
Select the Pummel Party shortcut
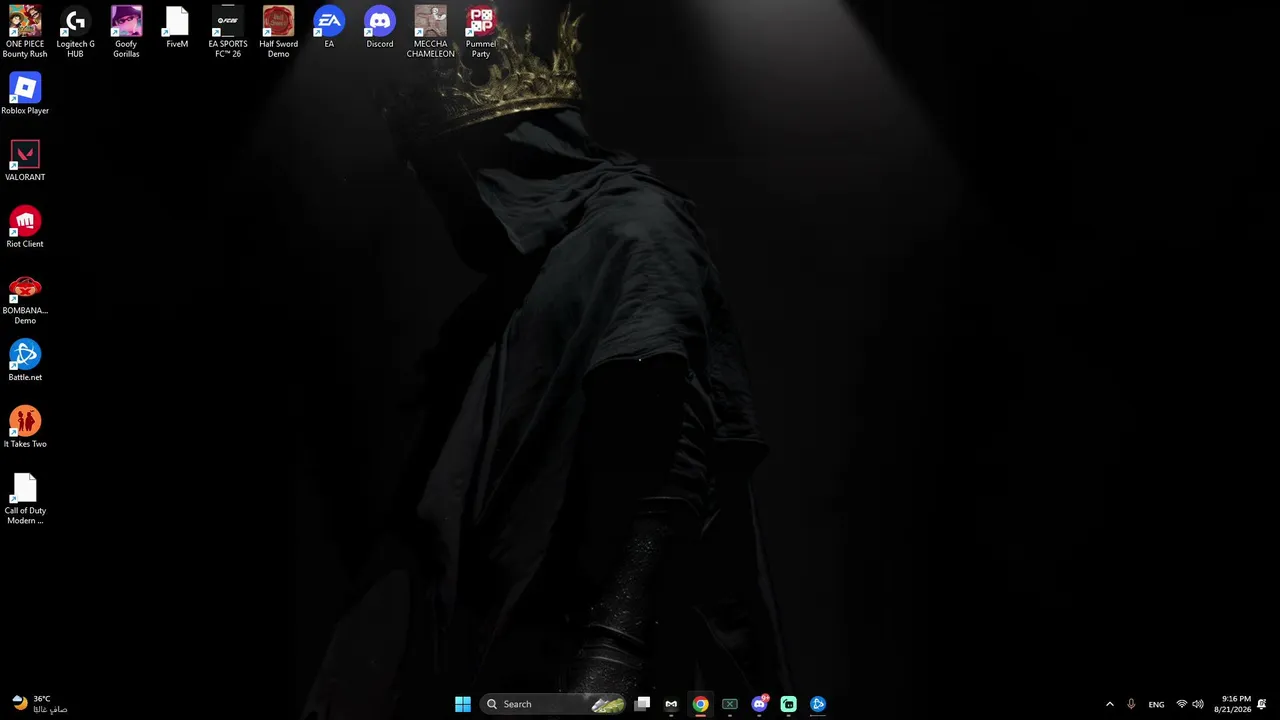click(x=481, y=31)
